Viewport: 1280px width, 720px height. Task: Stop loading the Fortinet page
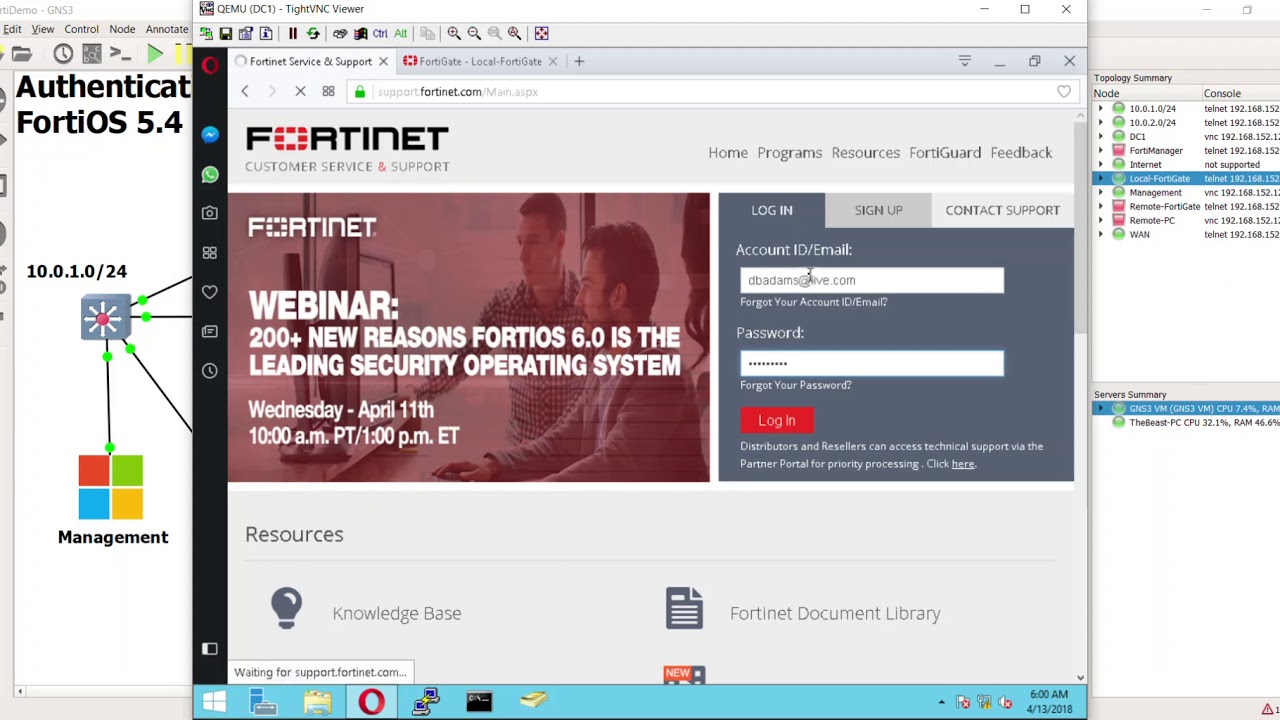[x=300, y=92]
